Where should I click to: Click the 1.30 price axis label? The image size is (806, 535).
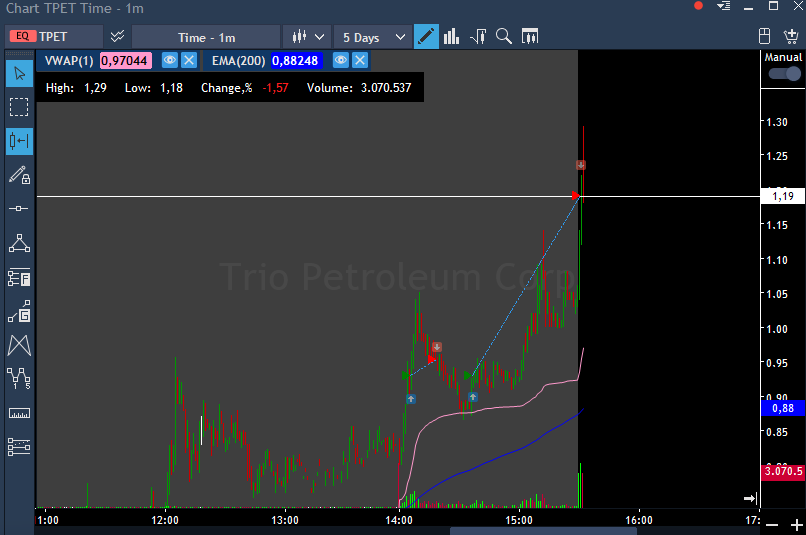(777, 122)
